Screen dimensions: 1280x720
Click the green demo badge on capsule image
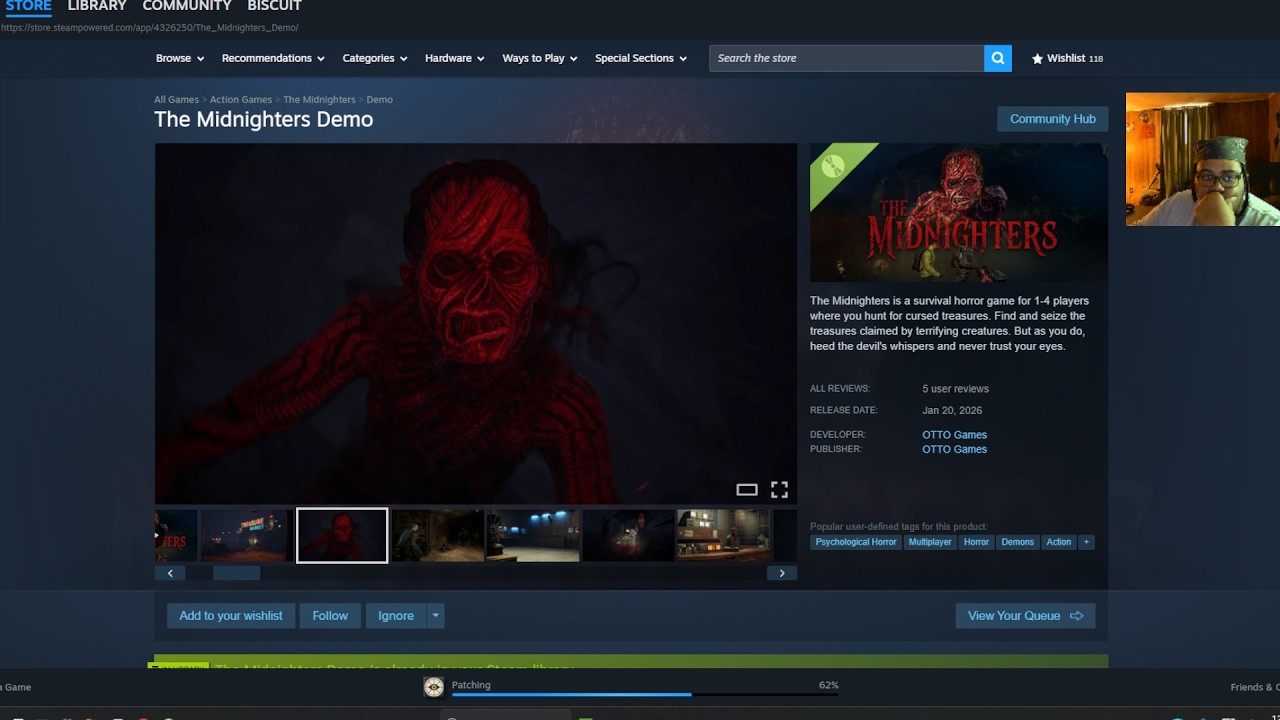(834, 167)
